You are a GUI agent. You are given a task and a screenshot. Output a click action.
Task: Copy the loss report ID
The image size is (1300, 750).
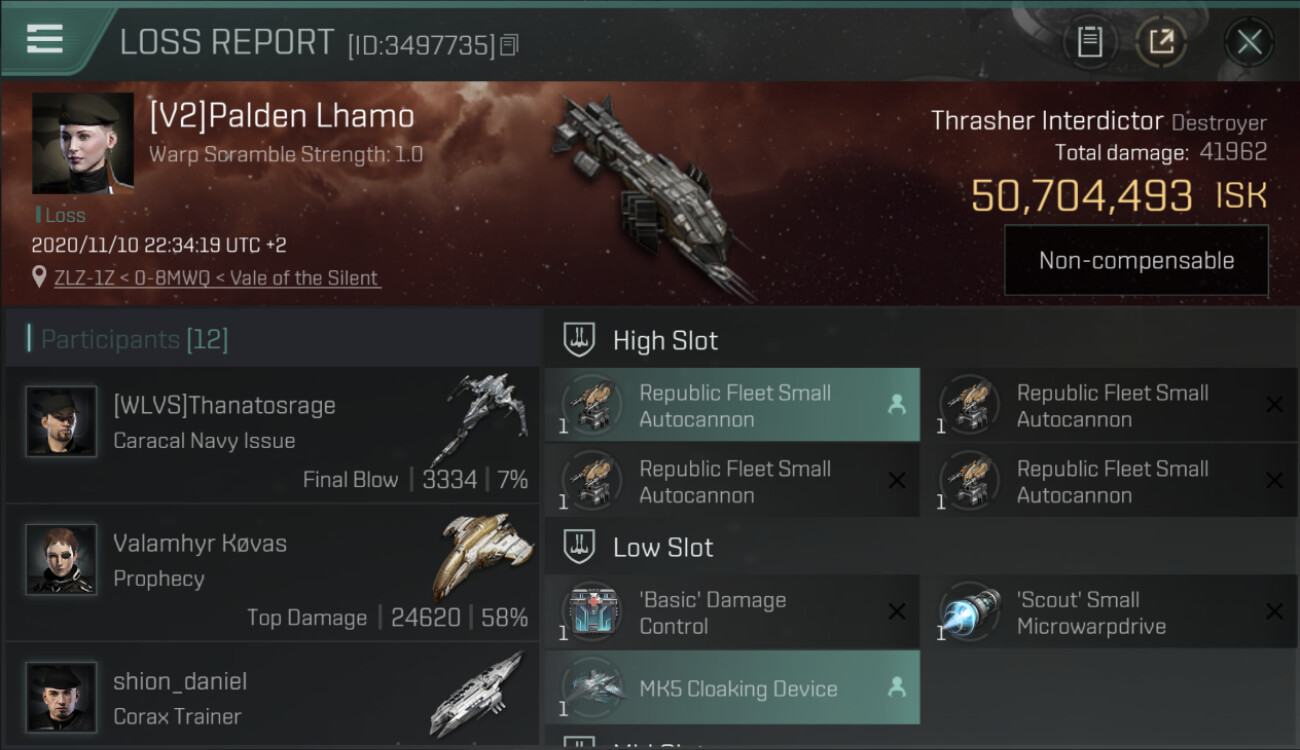point(509,45)
